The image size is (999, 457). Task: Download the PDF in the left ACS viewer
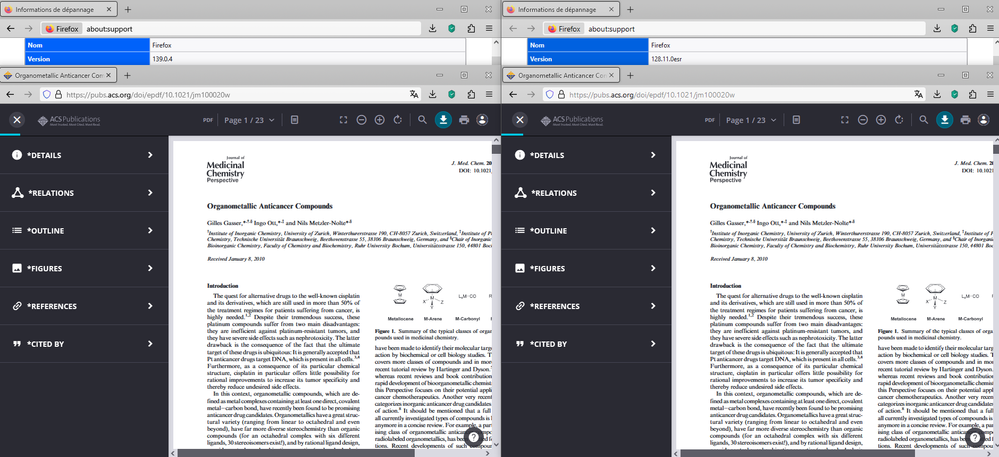[443, 120]
